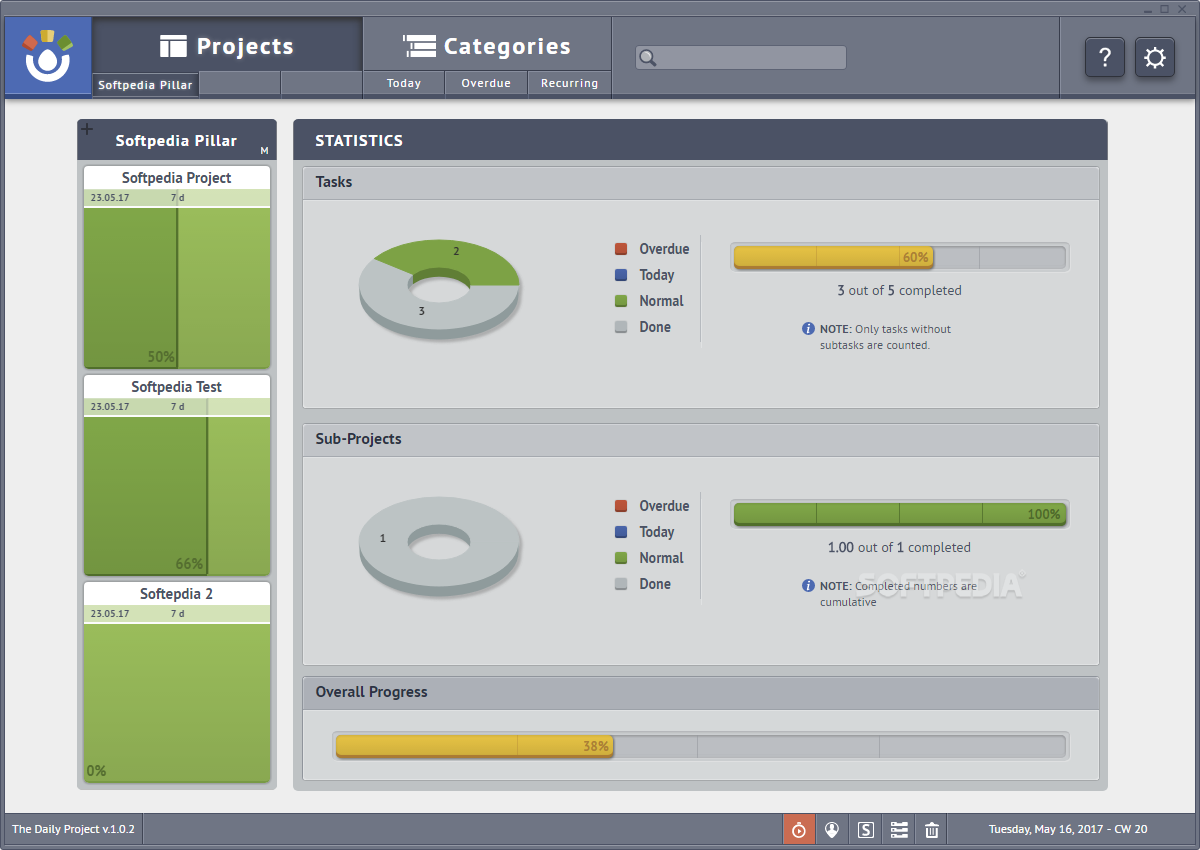Toggle the orange stopwatch timer icon
Image resolution: width=1200 pixels, height=850 pixels.
[798, 829]
